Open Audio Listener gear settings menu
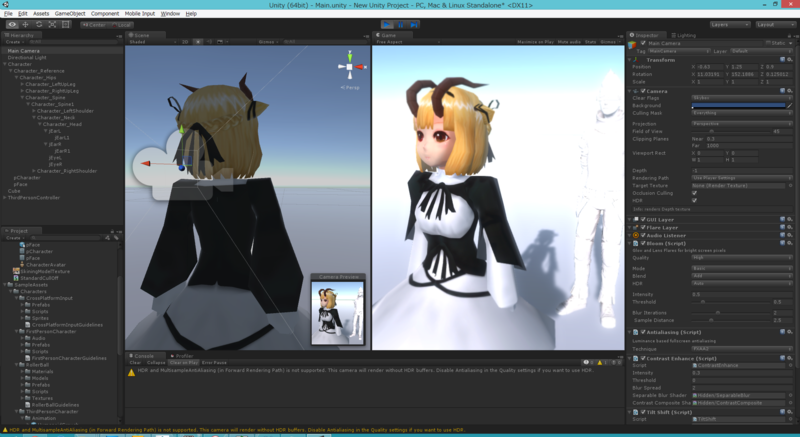Screen dimensions: 800x437 (x=789, y=235)
